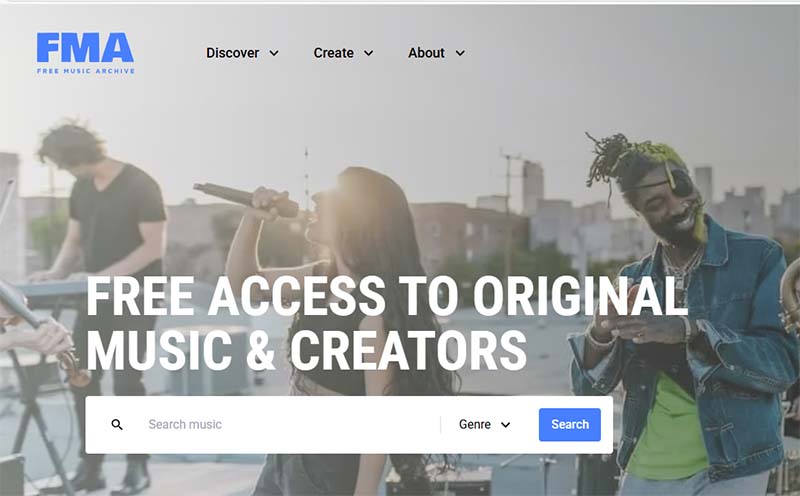Click the 'Free Access to Original' headline
This screenshot has width=800, height=496.
(387, 296)
